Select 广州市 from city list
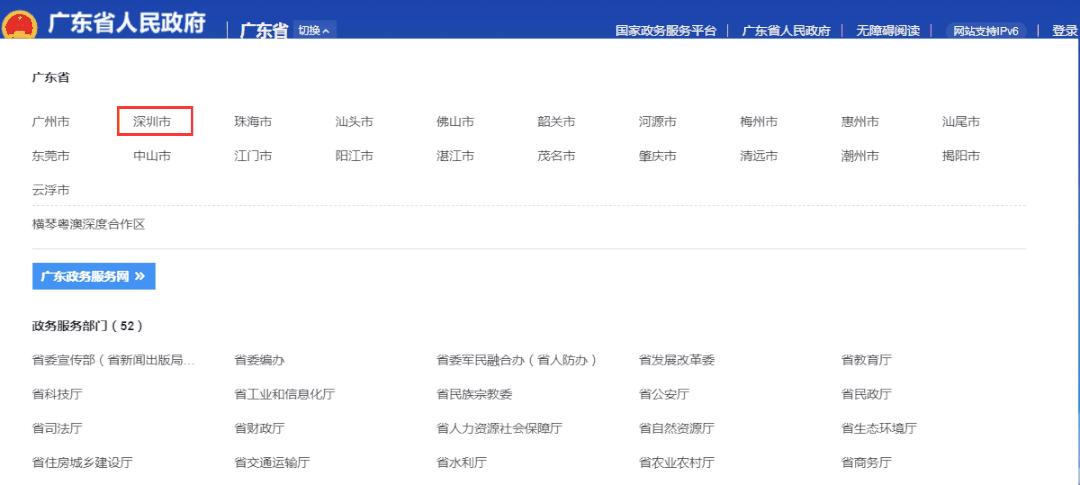 point(51,122)
